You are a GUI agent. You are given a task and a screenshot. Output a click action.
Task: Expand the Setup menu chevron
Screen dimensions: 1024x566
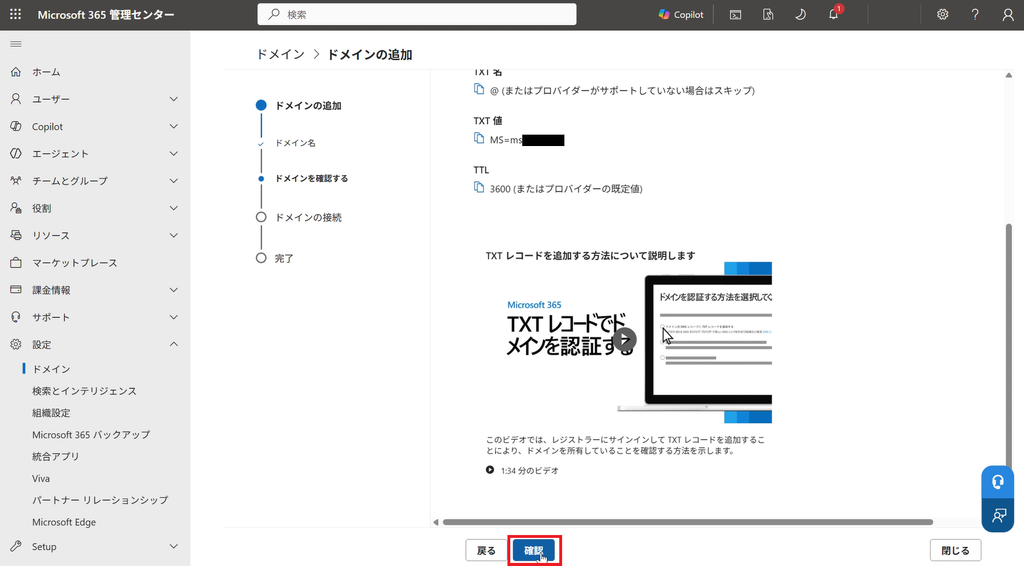click(174, 546)
